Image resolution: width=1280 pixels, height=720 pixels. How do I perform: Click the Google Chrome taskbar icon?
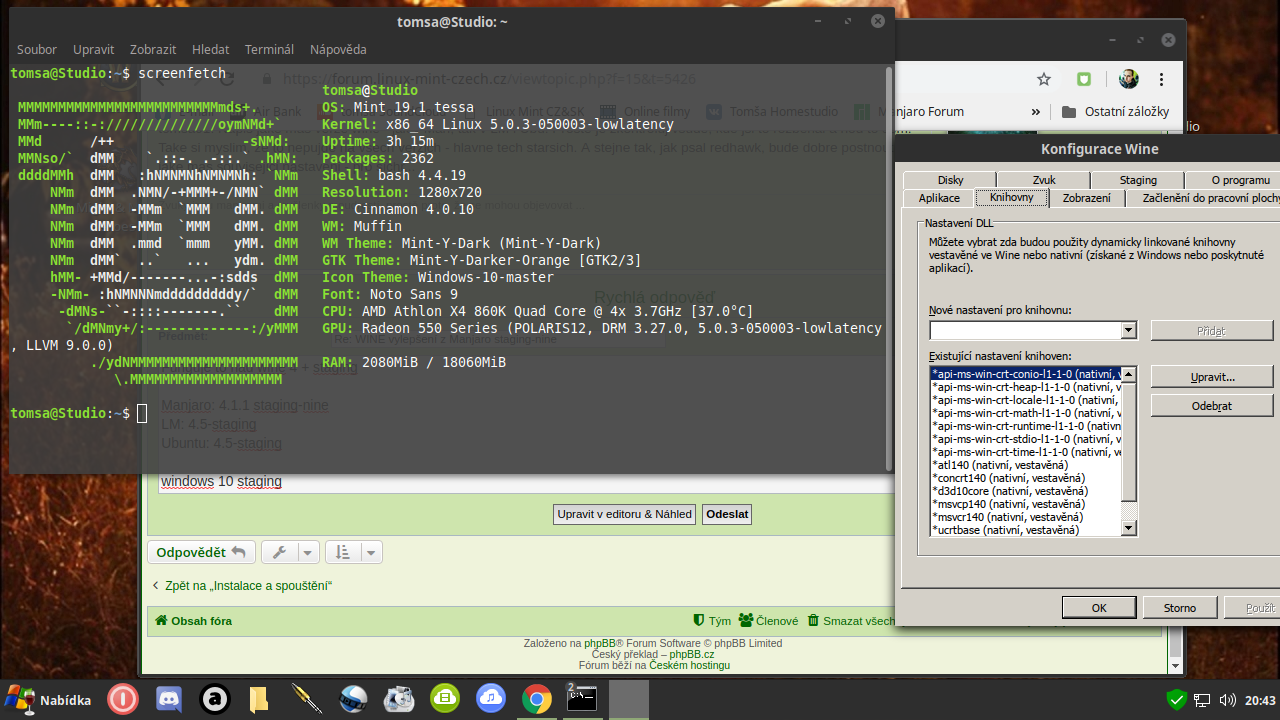[537, 699]
